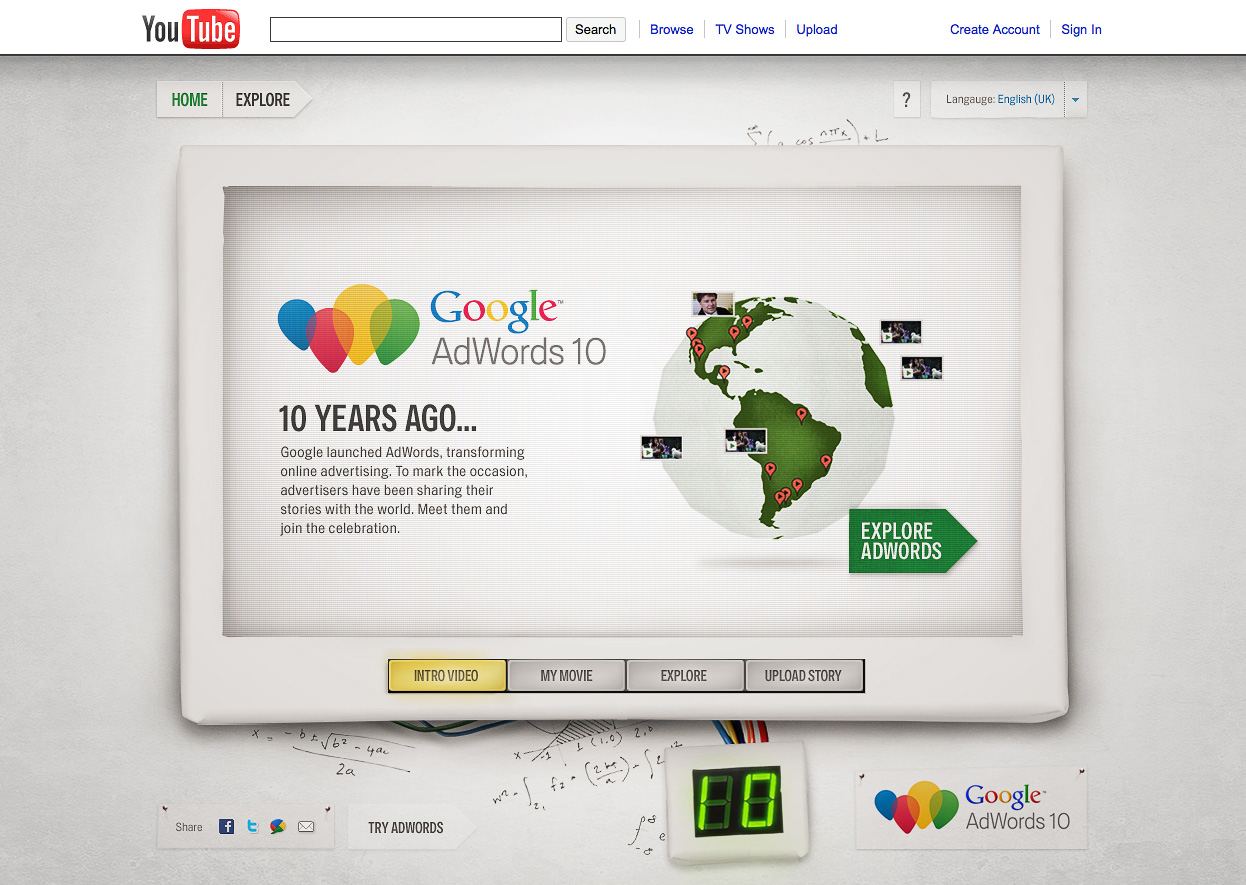This screenshot has width=1246, height=885.
Task: Select the EXPLORE button below the screen
Action: tap(684, 675)
